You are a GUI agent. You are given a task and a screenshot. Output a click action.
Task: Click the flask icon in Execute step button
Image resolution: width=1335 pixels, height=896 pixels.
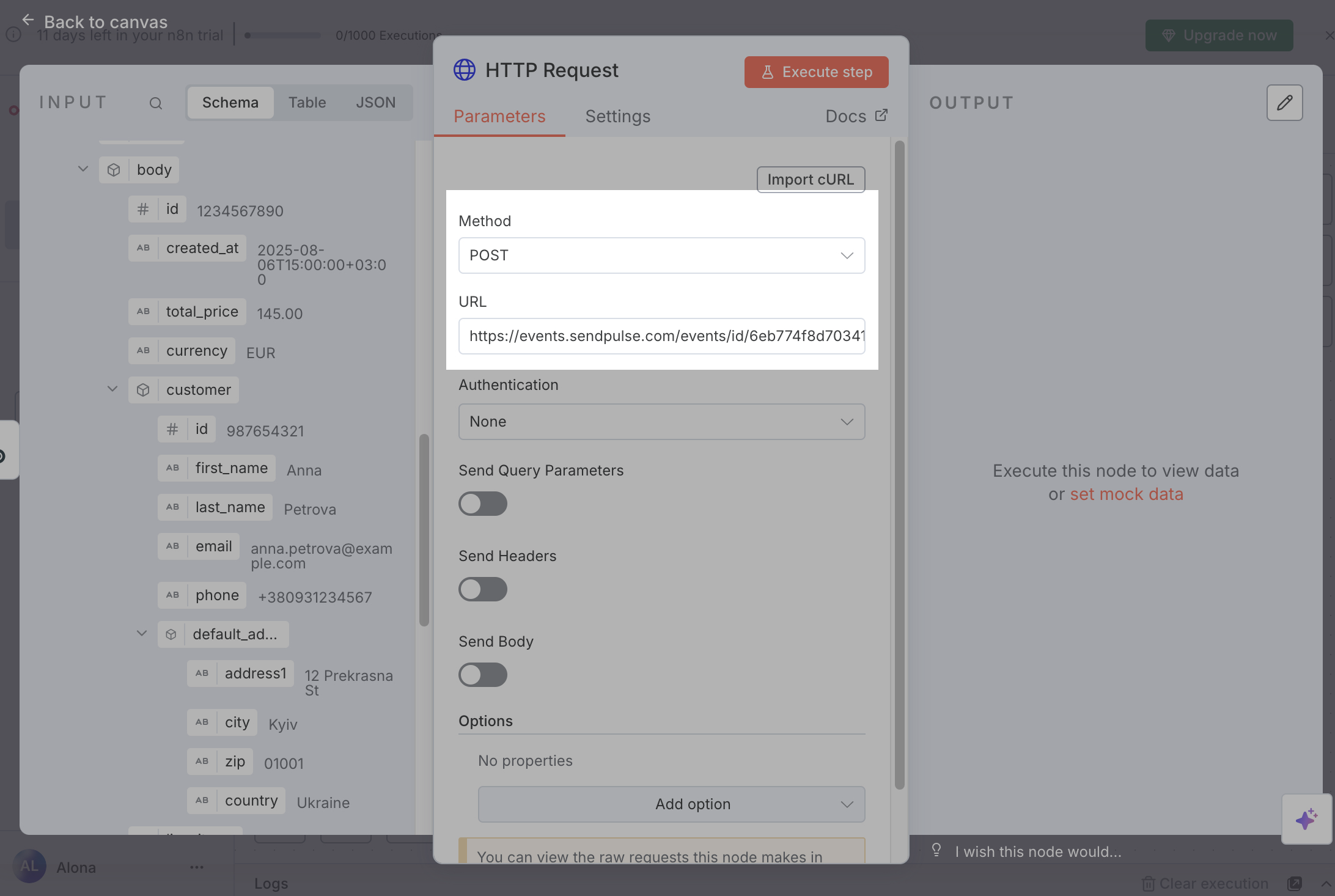pos(768,72)
